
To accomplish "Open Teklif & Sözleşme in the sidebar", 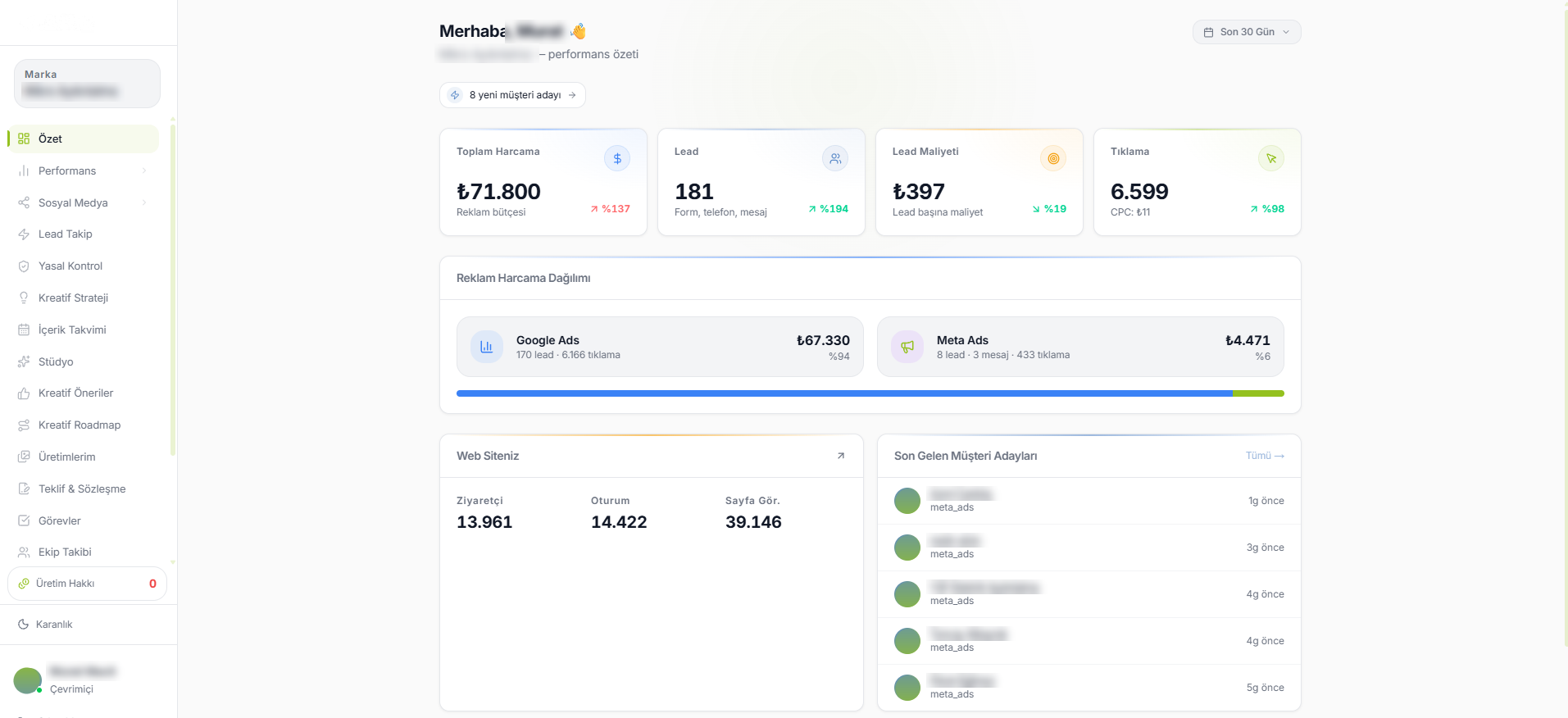I will pos(83,489).
